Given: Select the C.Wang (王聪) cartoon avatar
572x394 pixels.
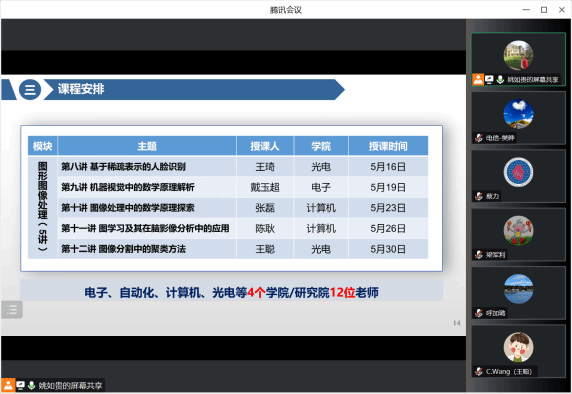Looking at the screenshot, I should (518, 347).
